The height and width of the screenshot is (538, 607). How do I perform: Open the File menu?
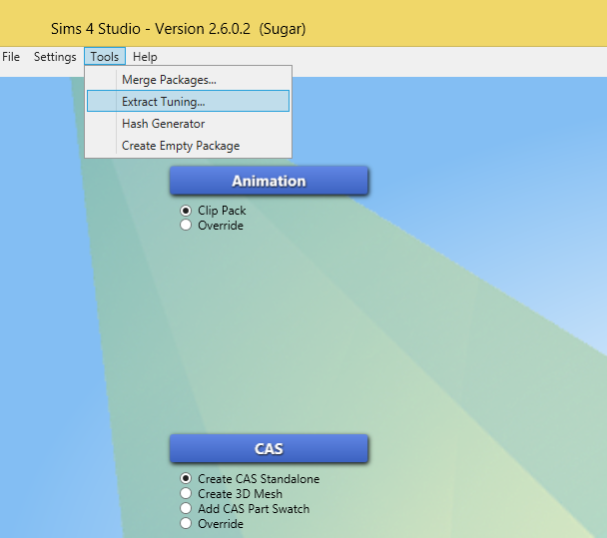click(11, 57)
